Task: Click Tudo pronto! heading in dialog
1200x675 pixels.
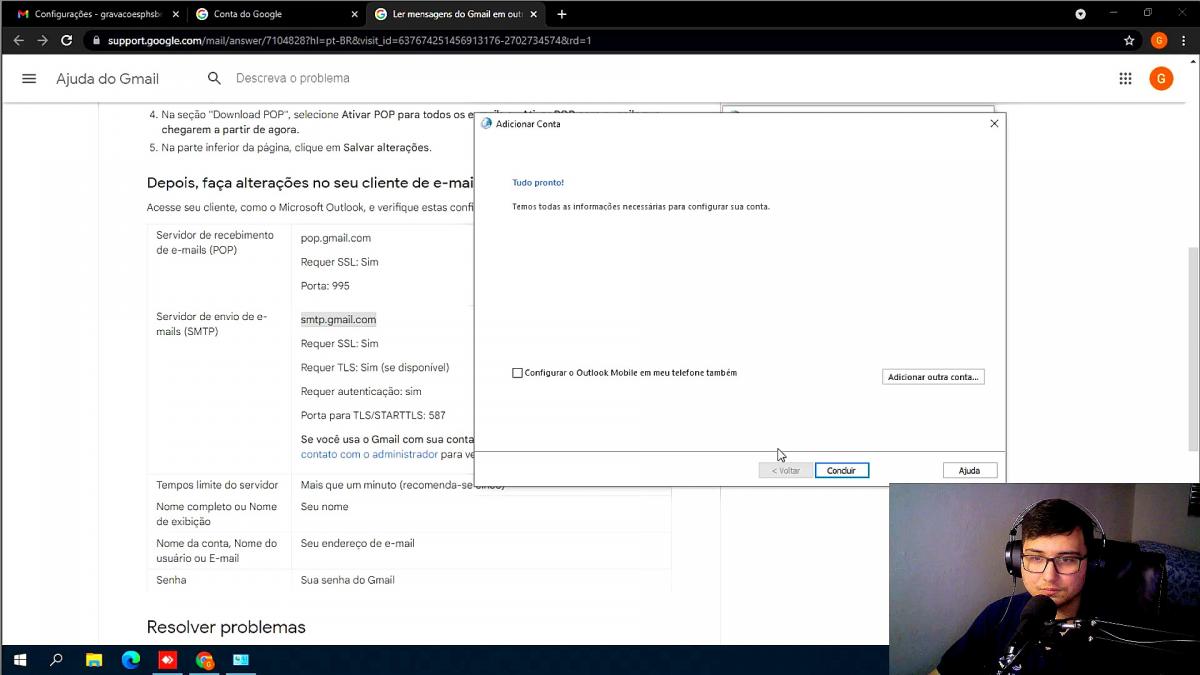Action: click(538, 183)
